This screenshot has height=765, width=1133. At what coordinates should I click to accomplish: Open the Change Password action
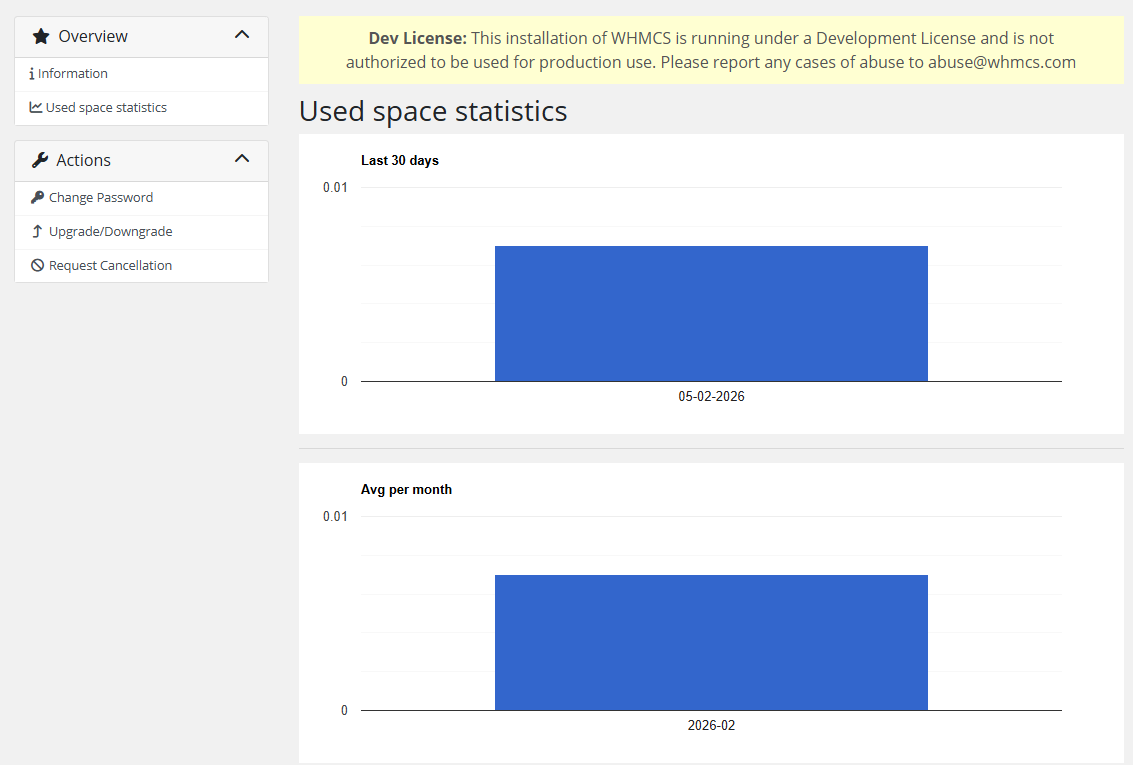[x=101, y=198]
